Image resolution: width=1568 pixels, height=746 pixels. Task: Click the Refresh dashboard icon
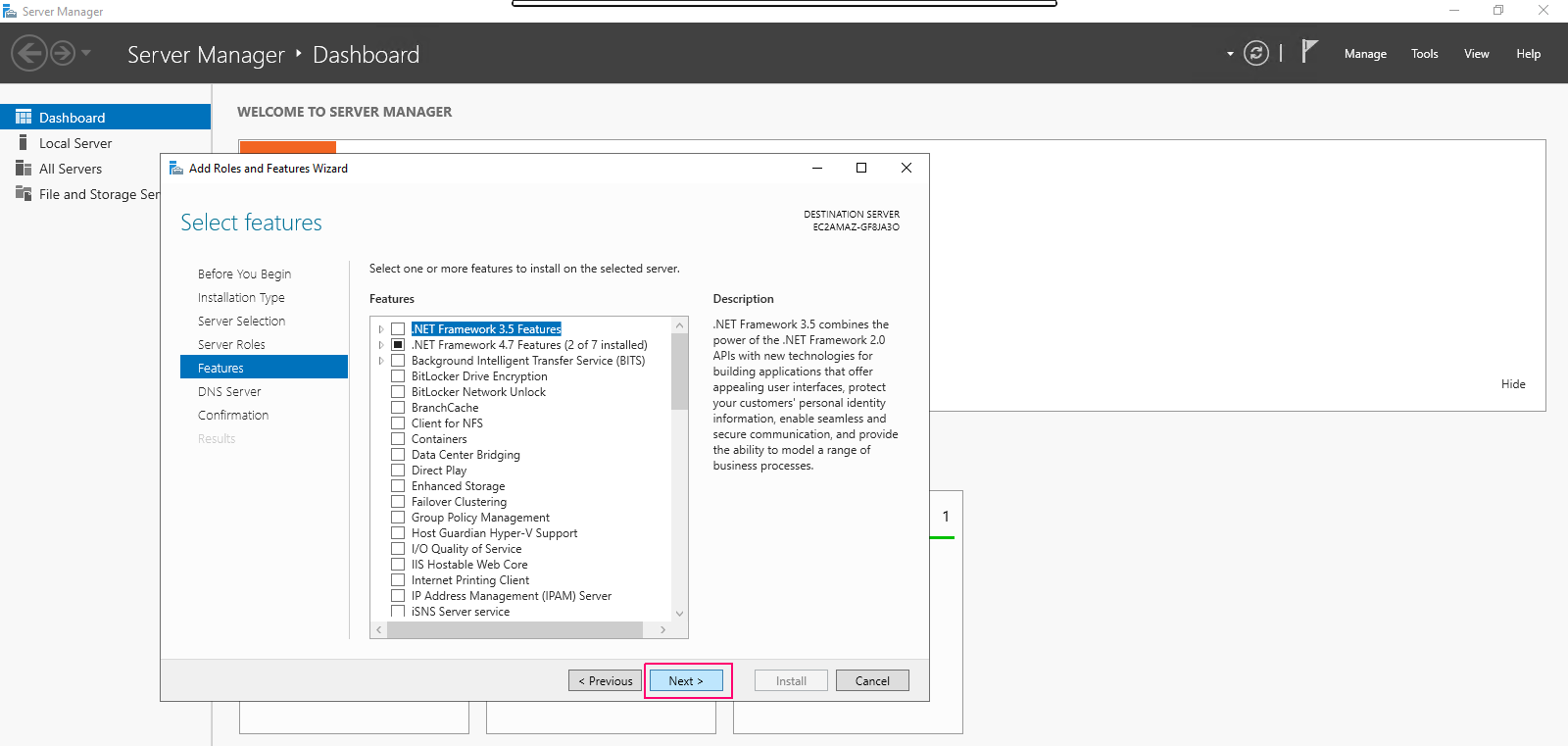[x=1256, y=53]
